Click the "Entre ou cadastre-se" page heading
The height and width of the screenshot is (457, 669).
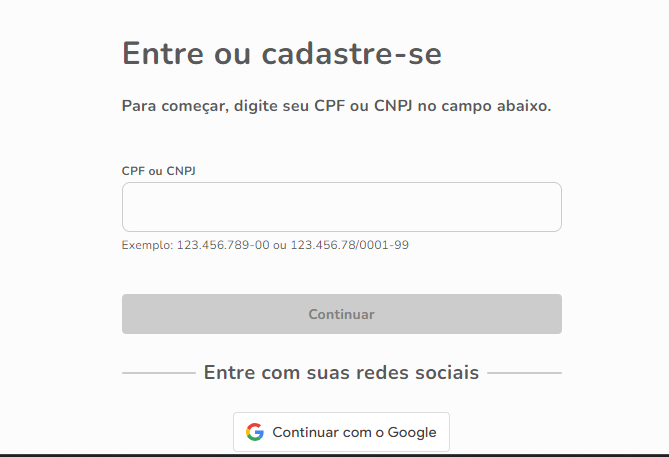pos(281,54)
